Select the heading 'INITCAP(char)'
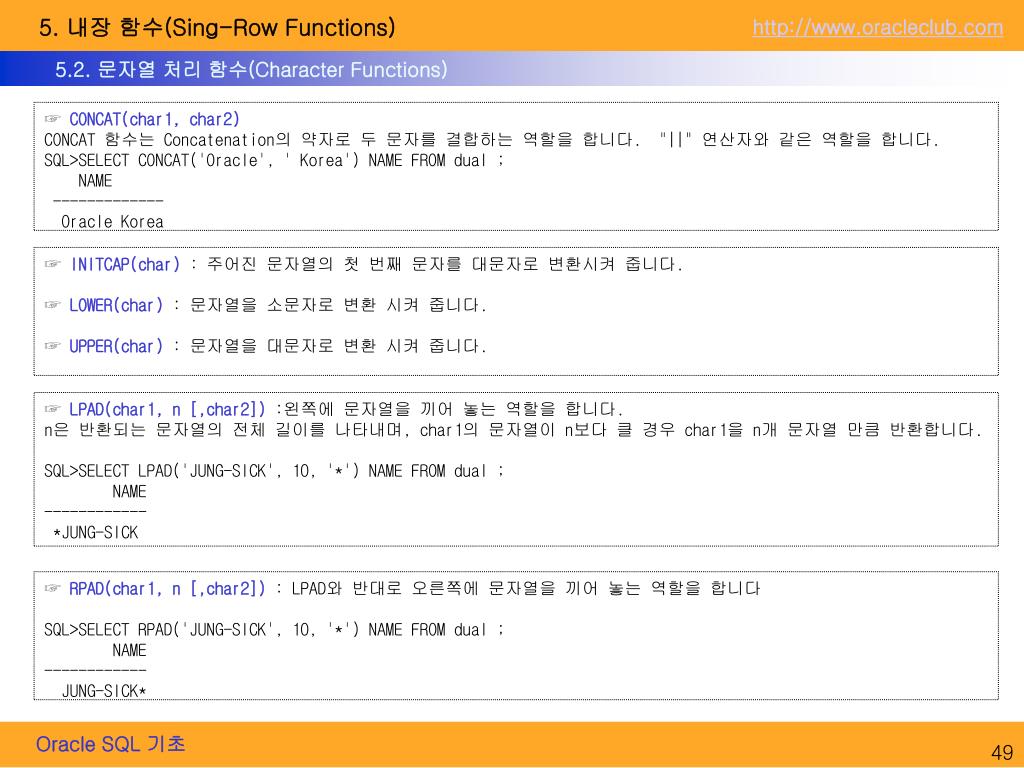 coord(125,264)
